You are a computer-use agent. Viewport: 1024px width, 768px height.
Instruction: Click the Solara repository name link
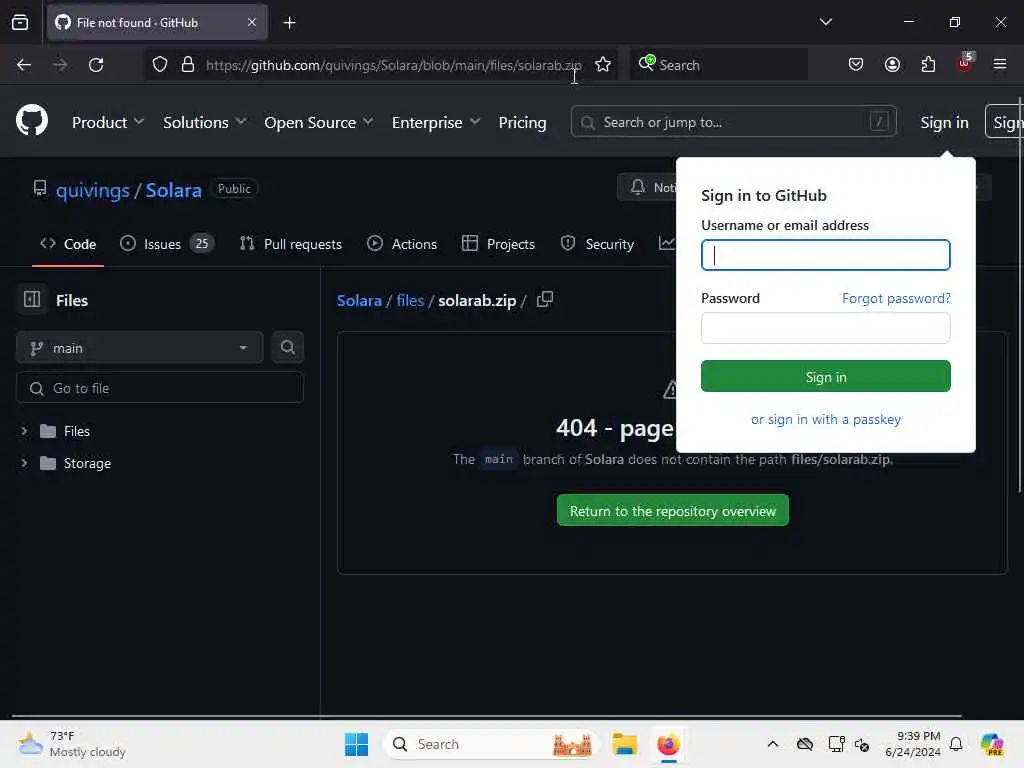(173, 190)
